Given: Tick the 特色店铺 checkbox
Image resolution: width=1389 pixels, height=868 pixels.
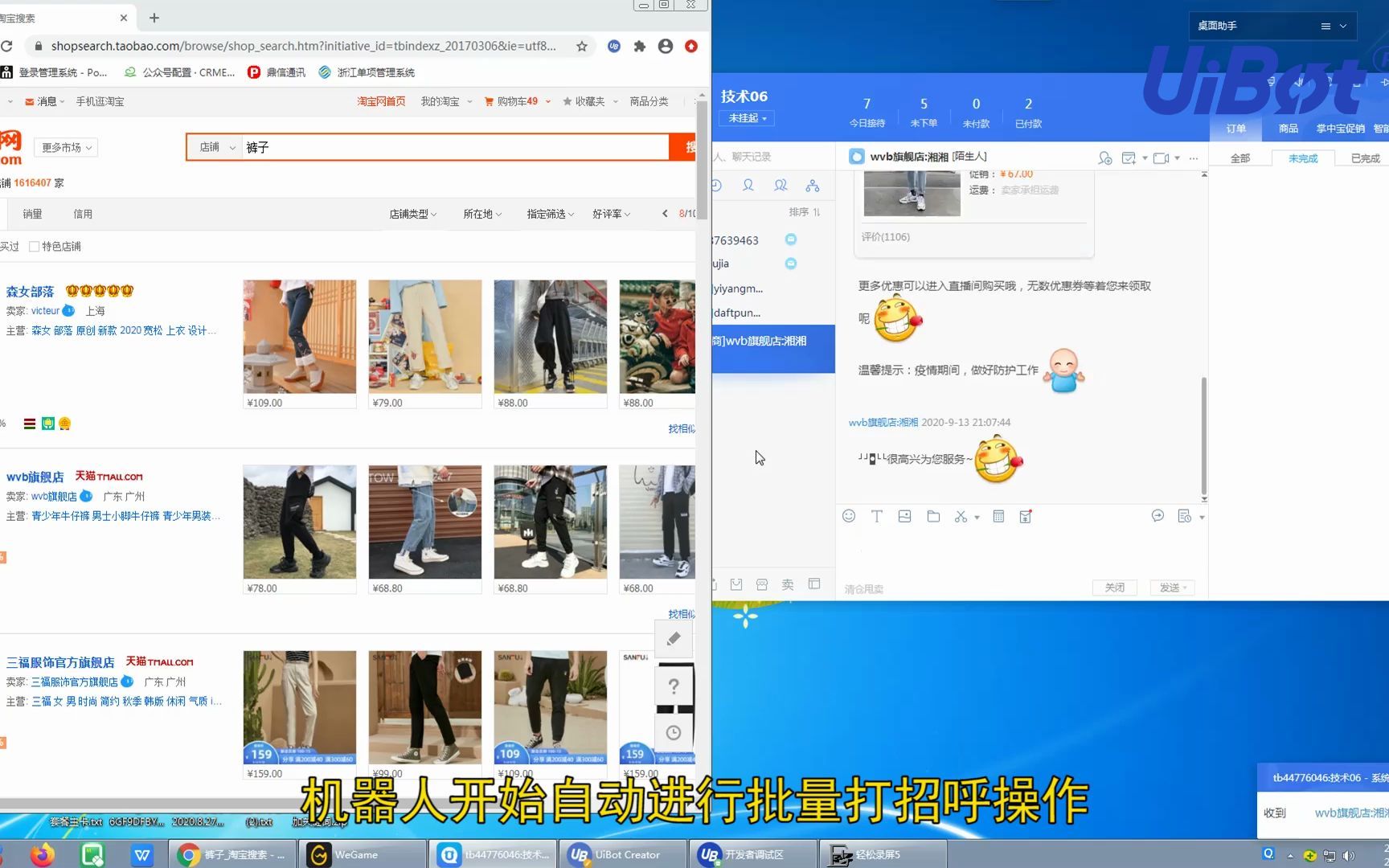Looking at the screenshot, I should [34, 247].
